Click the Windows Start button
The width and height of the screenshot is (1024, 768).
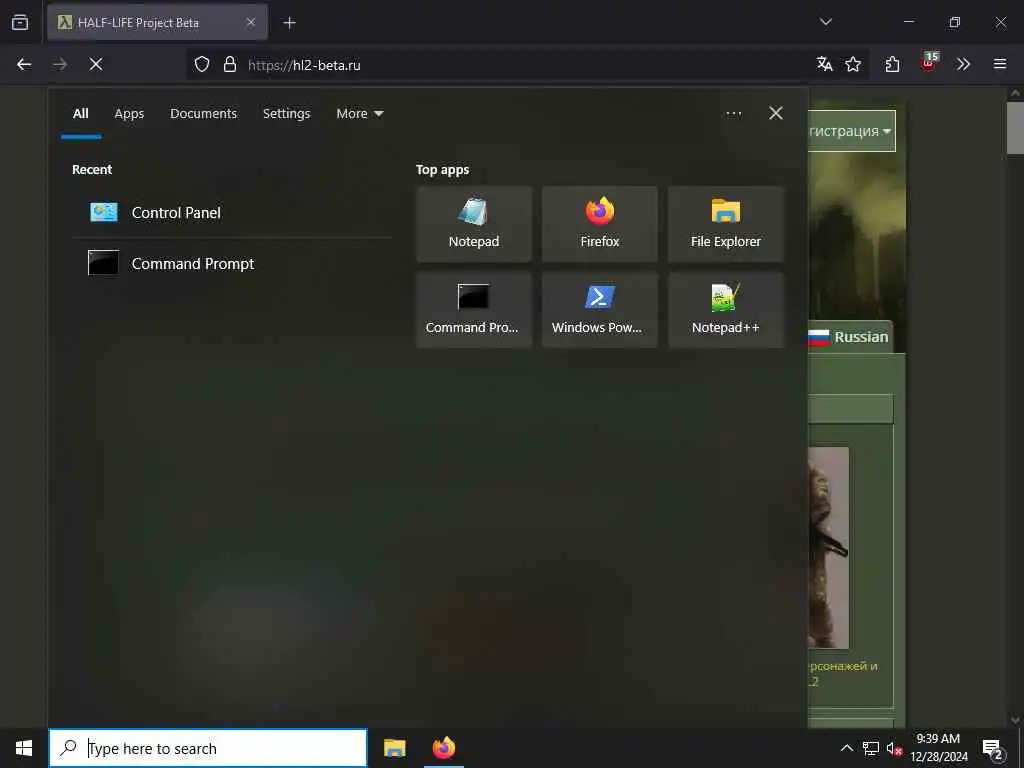(24, 748)
